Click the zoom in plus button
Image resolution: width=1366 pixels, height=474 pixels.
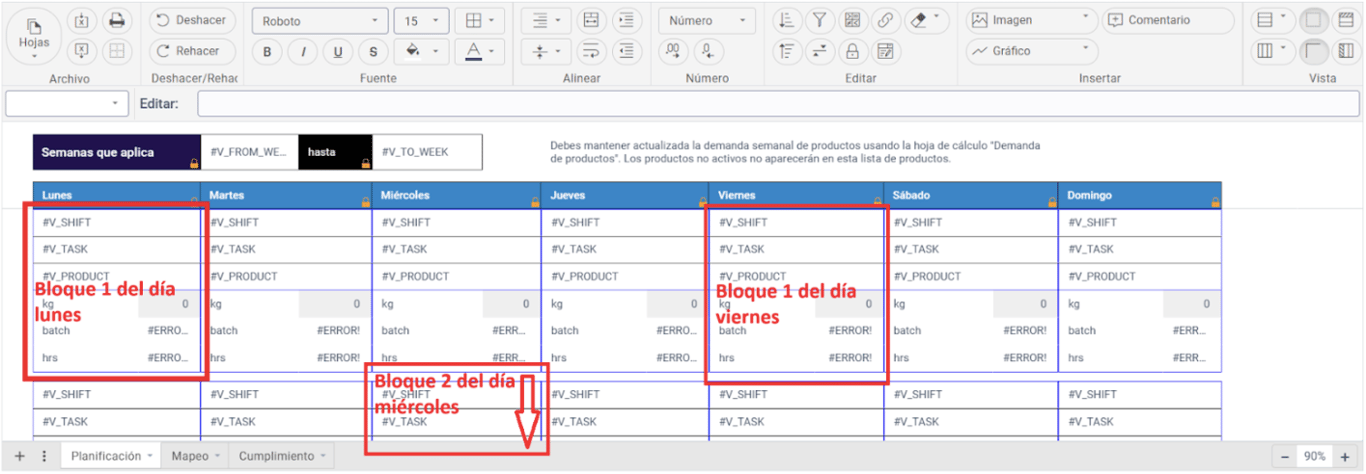[1345, 456]
